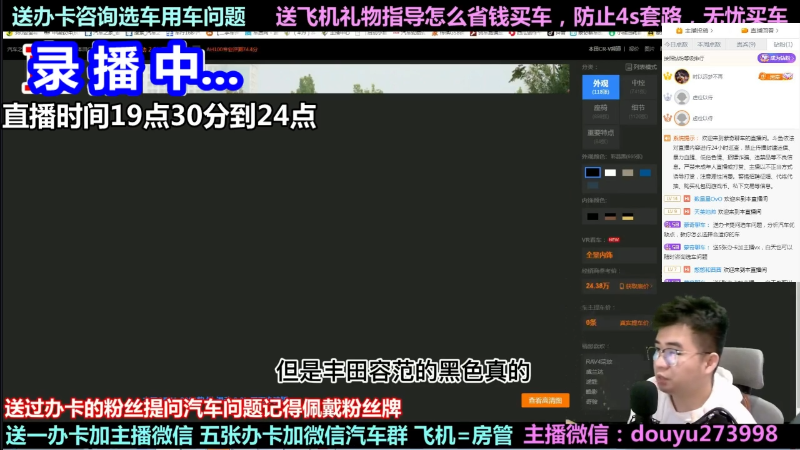Click the purple 成为钻粉 become-fan button
Screen dimensions: 800x450
click(x=776, y=58)
